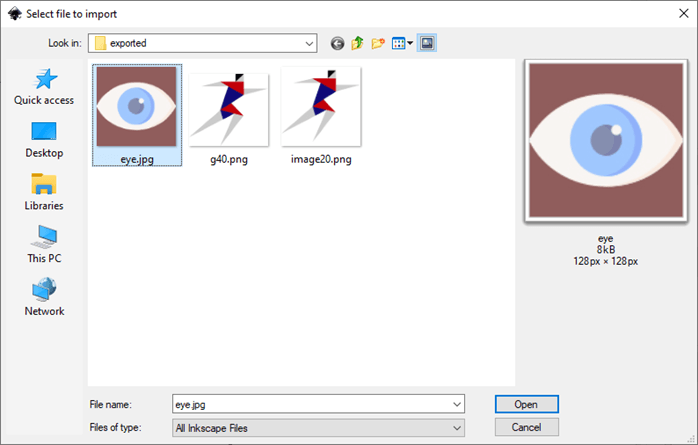Open the View menu icon
Image resolution: width=698 pixels, height=445 pixels.
(x=402, y=43)
